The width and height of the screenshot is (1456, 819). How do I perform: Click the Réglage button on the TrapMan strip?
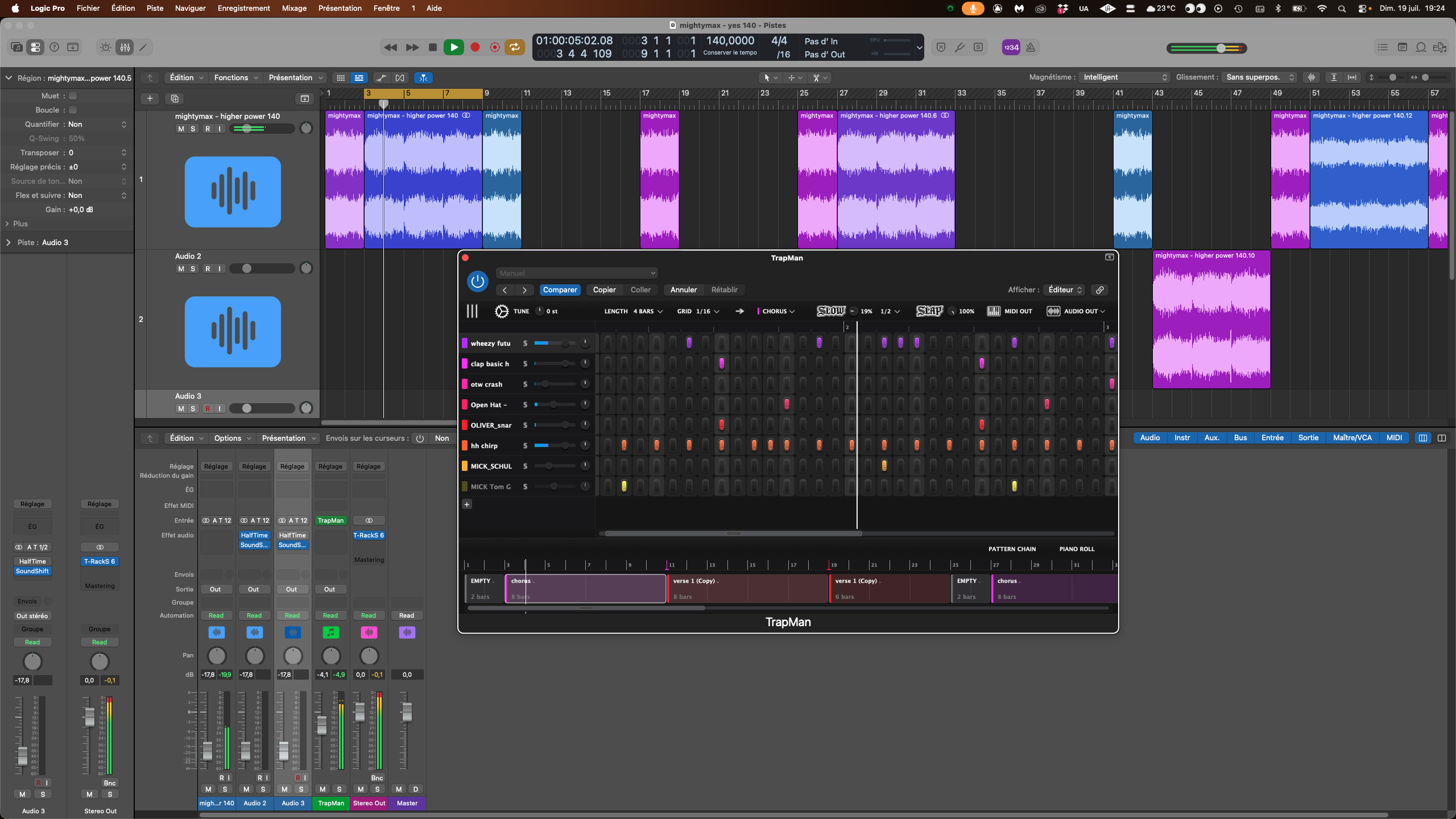(330, 466)
